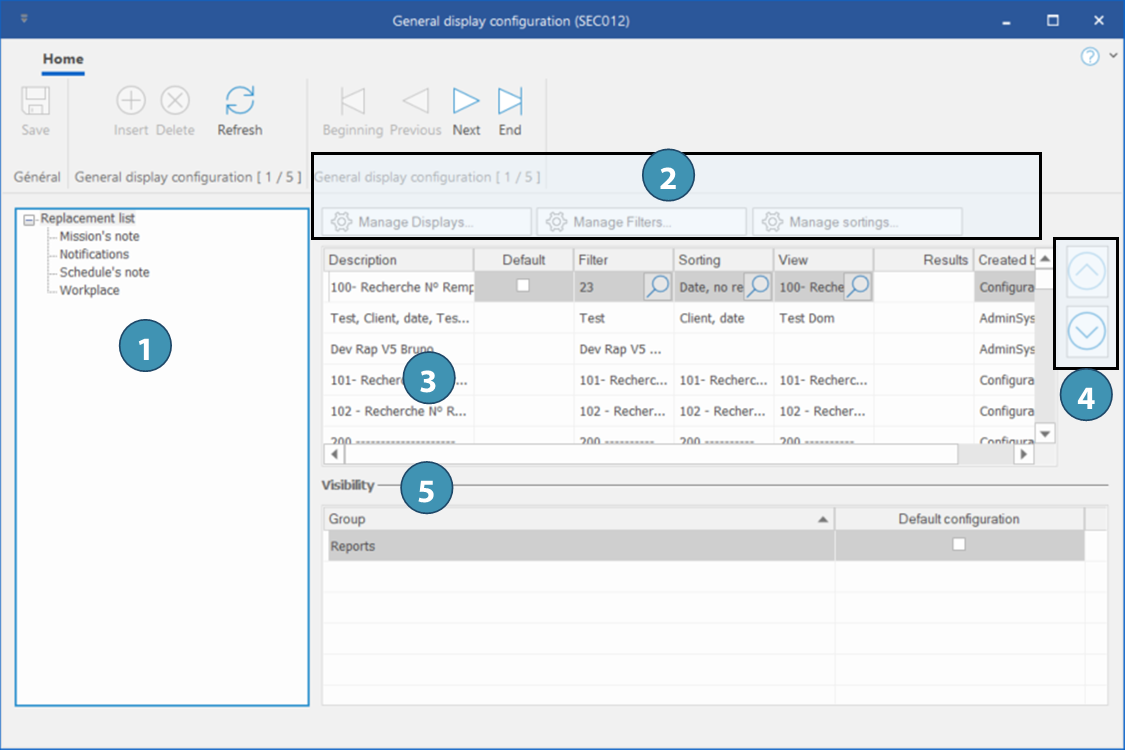Enable Default configuration for Reports group

959,545
